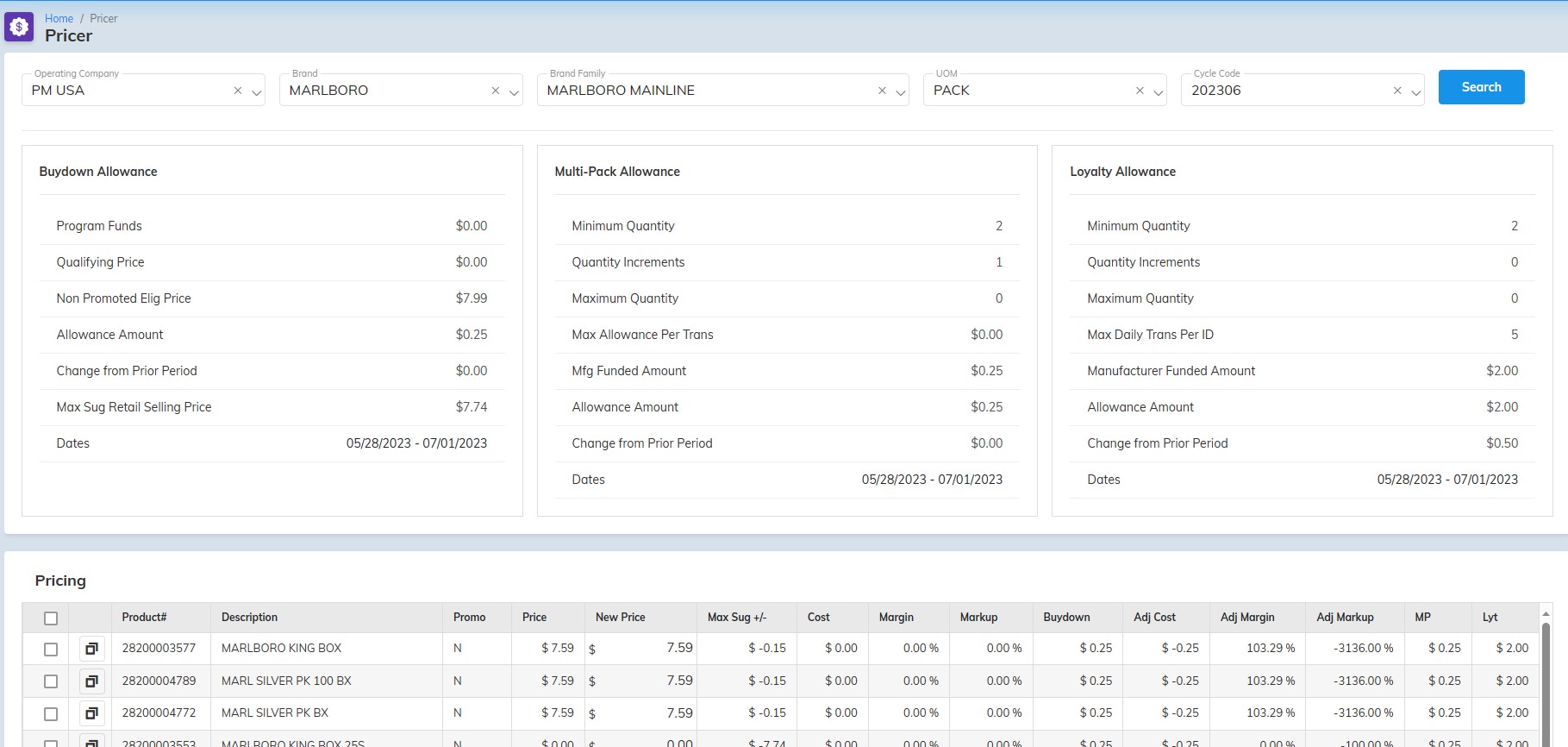The image size is (1568, 747).
Task: Click Buydown Allowance Non Promoted Elig Price $7.99
Action: (x=472, y=298)
